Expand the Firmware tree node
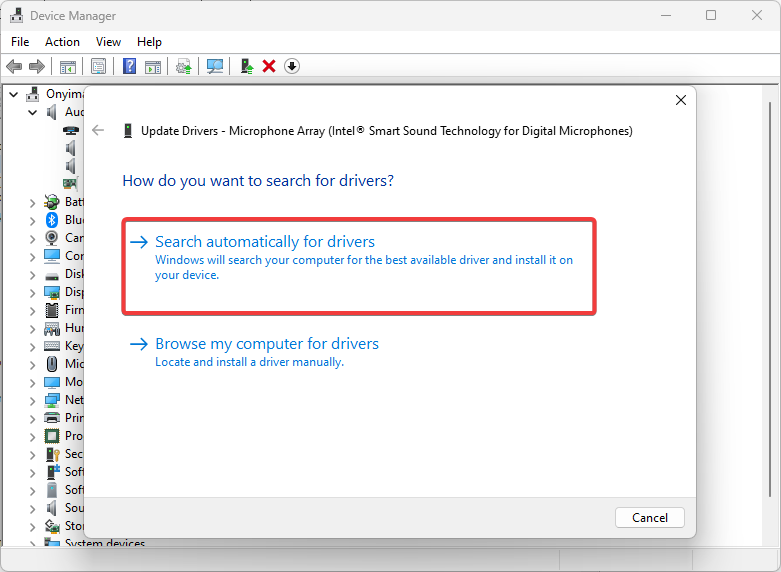This screenshot has height=572, width=781. pyautogui.click(x=32, y=311)
